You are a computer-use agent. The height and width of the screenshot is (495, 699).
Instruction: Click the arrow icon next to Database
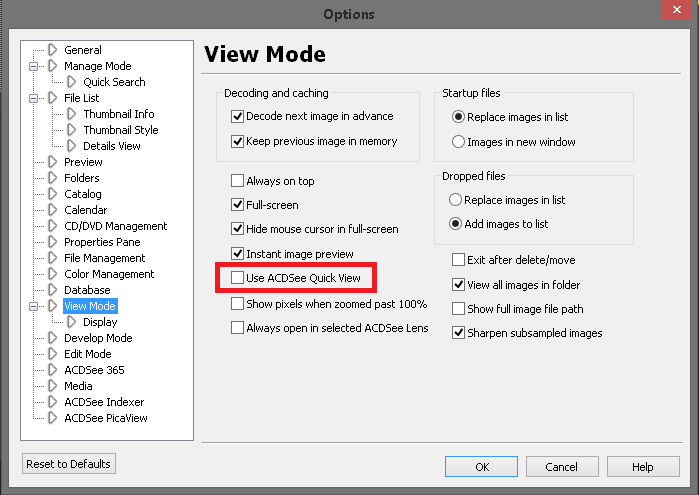click(54, 290)
